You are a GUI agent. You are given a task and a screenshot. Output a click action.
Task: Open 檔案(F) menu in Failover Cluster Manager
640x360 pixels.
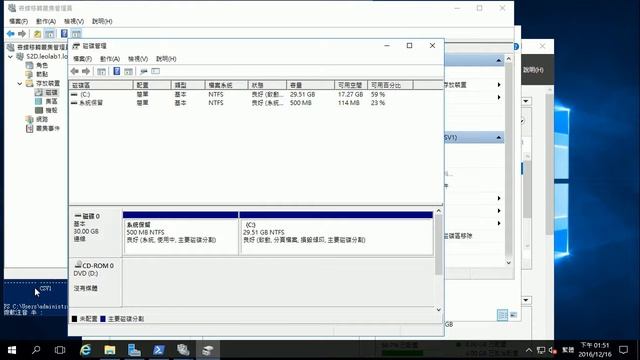(x=18, y=21)
